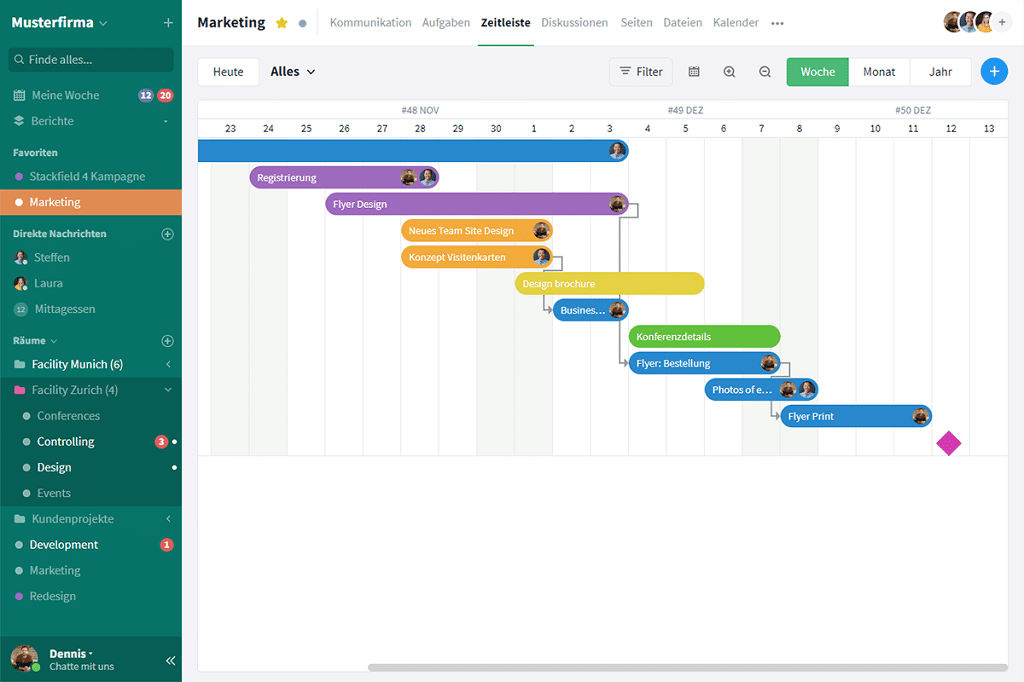Favorite the room with the star icon
The height and width of the screenshot is (682, 1024).
[282, 23]
